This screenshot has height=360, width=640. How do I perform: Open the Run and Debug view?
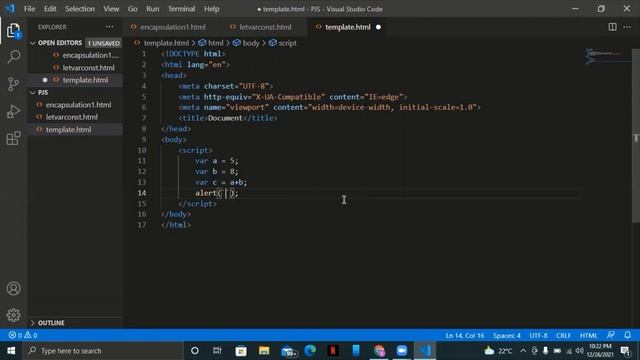(13, 111)
